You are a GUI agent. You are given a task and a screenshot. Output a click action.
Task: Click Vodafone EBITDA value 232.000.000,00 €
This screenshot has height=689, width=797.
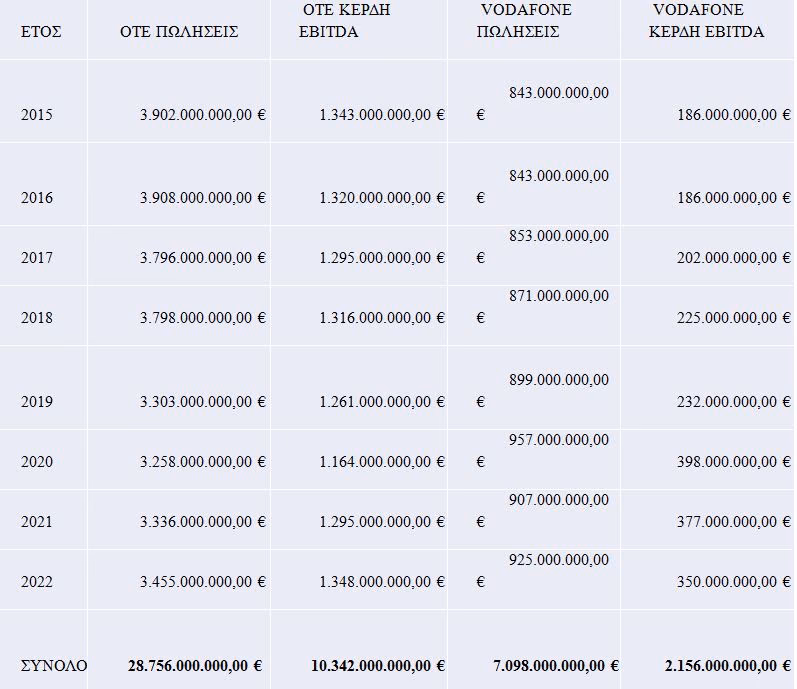(x=734, y=402)
